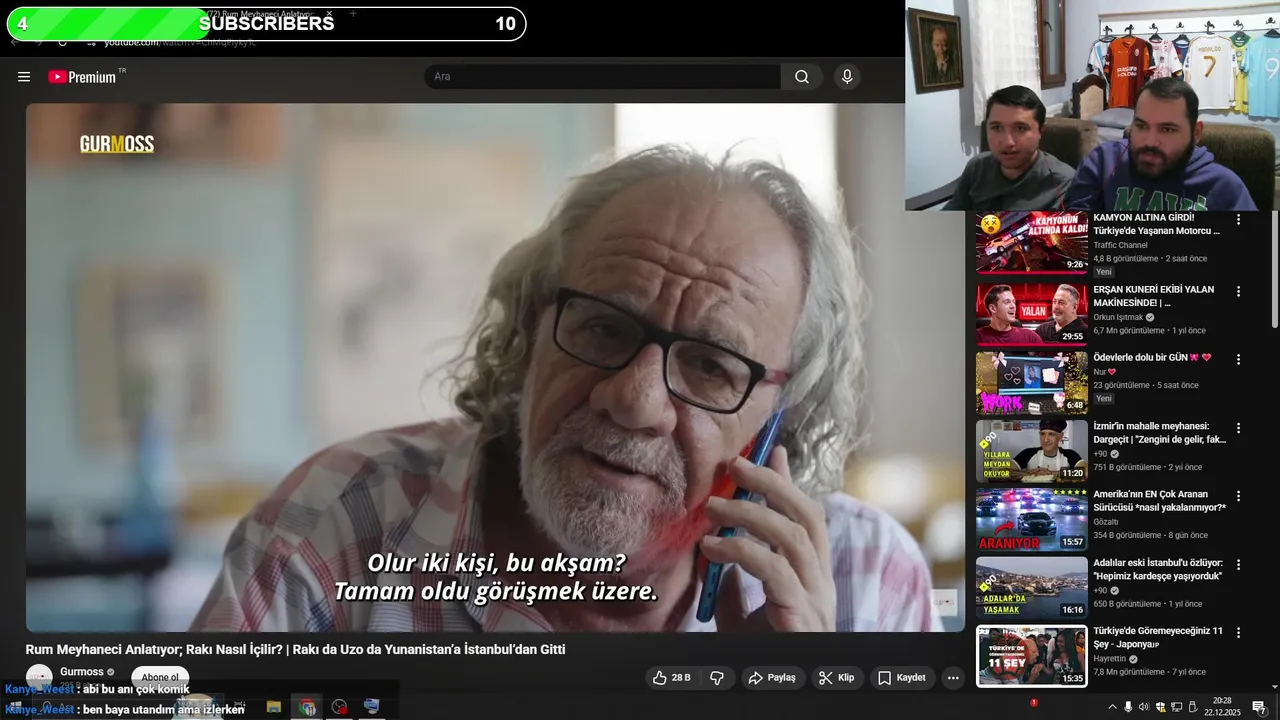Image resolution: width=1280 pixels, height=720 pixels.
Task: Start voice search with microphone icon
Action: [x=847, y=77]
